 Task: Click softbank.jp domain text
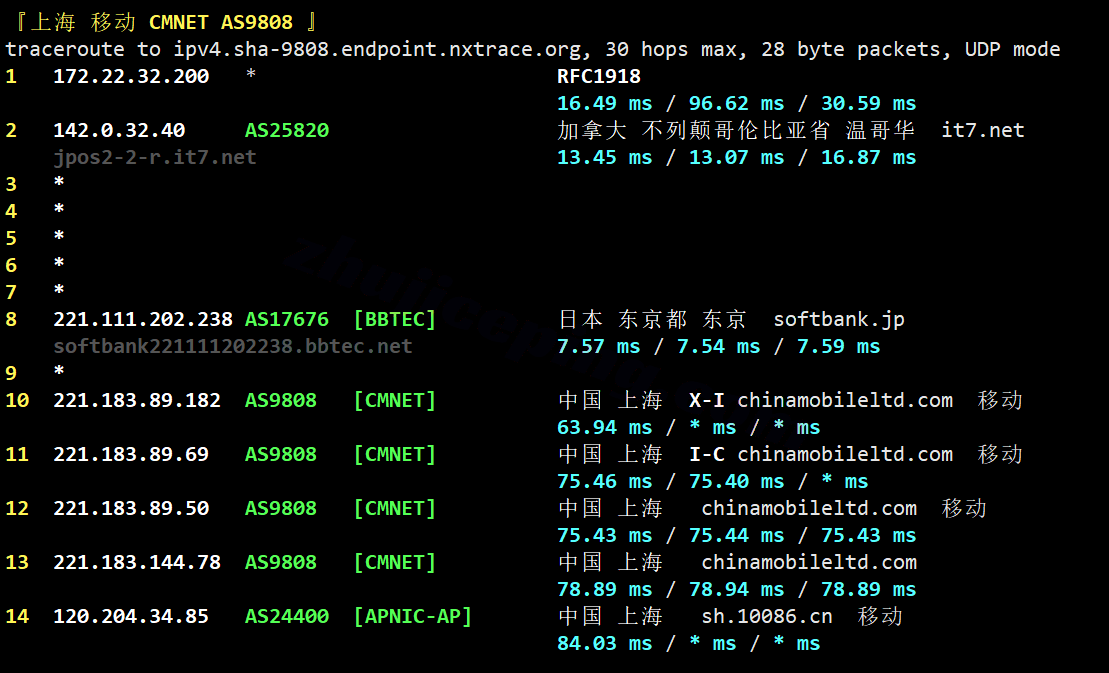click(x=839, y=320)
